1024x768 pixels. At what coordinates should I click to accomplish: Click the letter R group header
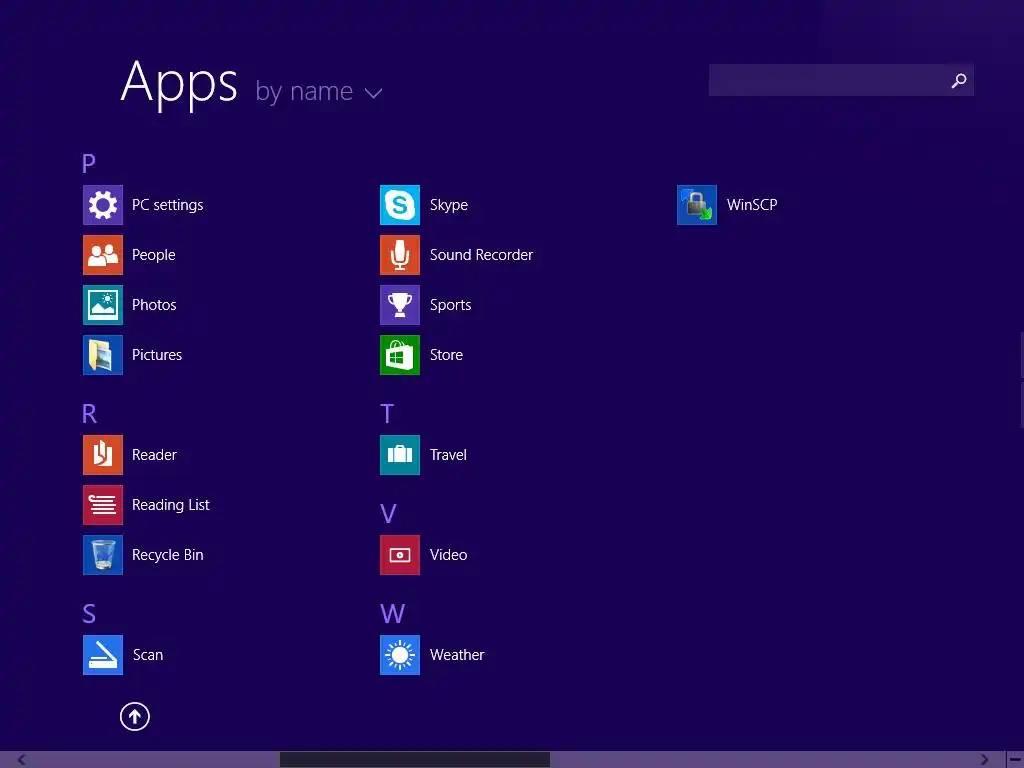coord(89,413)
